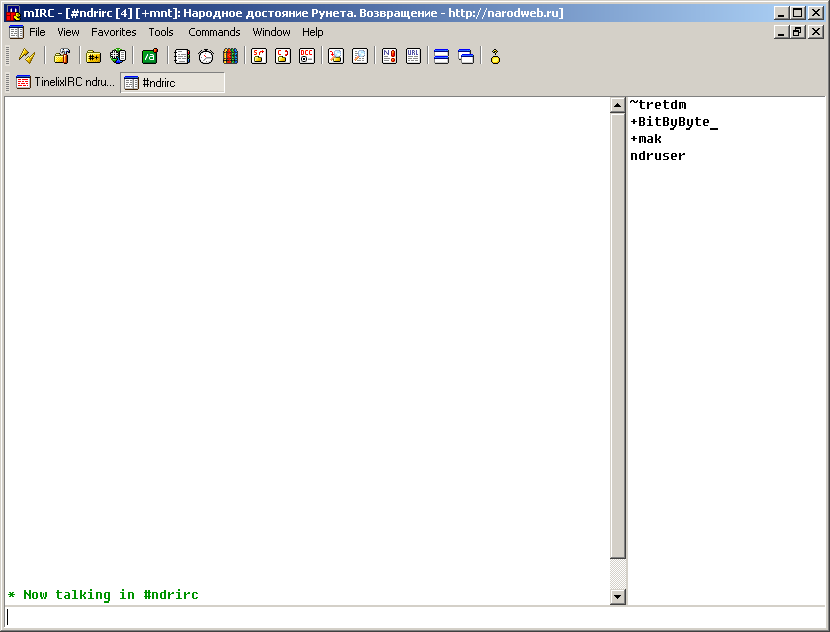Viewport: 830px width, 632px height.
Task: Open the Notify List icon
Action: click(389, 57)
